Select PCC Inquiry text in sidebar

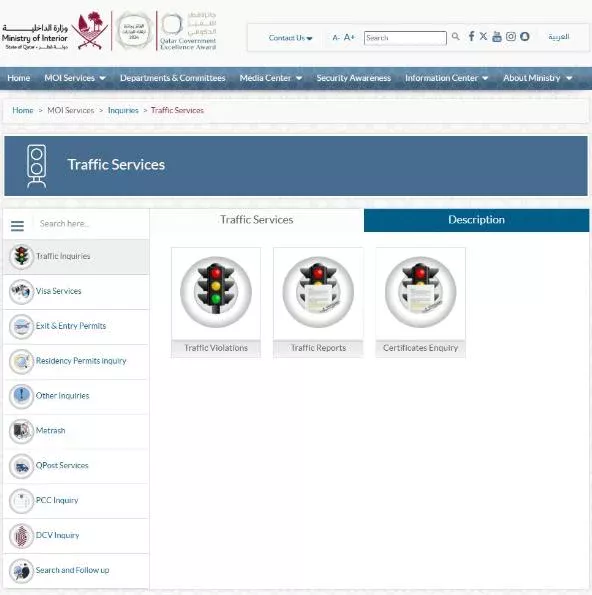click(57, 501)
